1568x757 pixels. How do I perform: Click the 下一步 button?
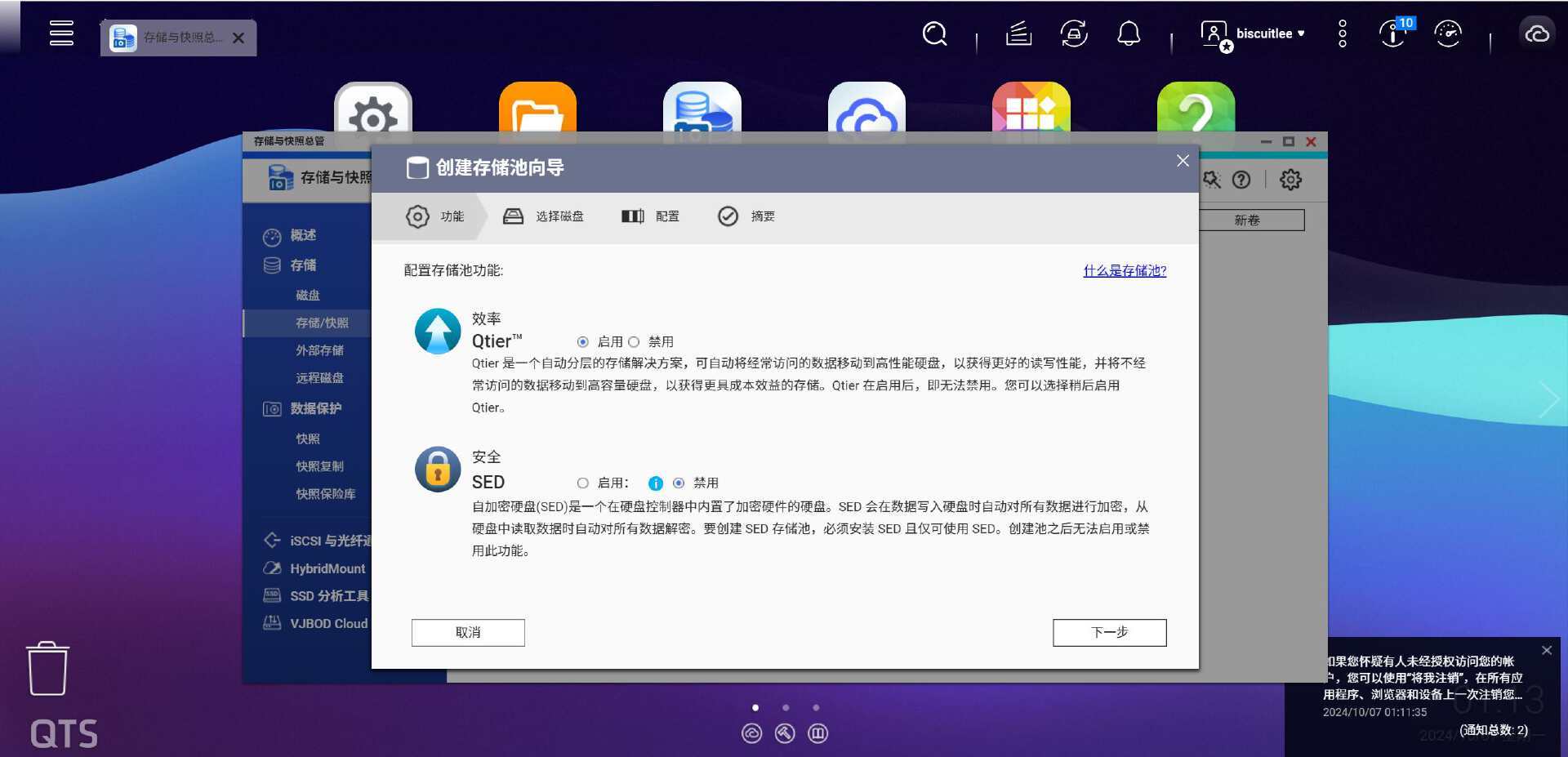(x=1109, y=633)
